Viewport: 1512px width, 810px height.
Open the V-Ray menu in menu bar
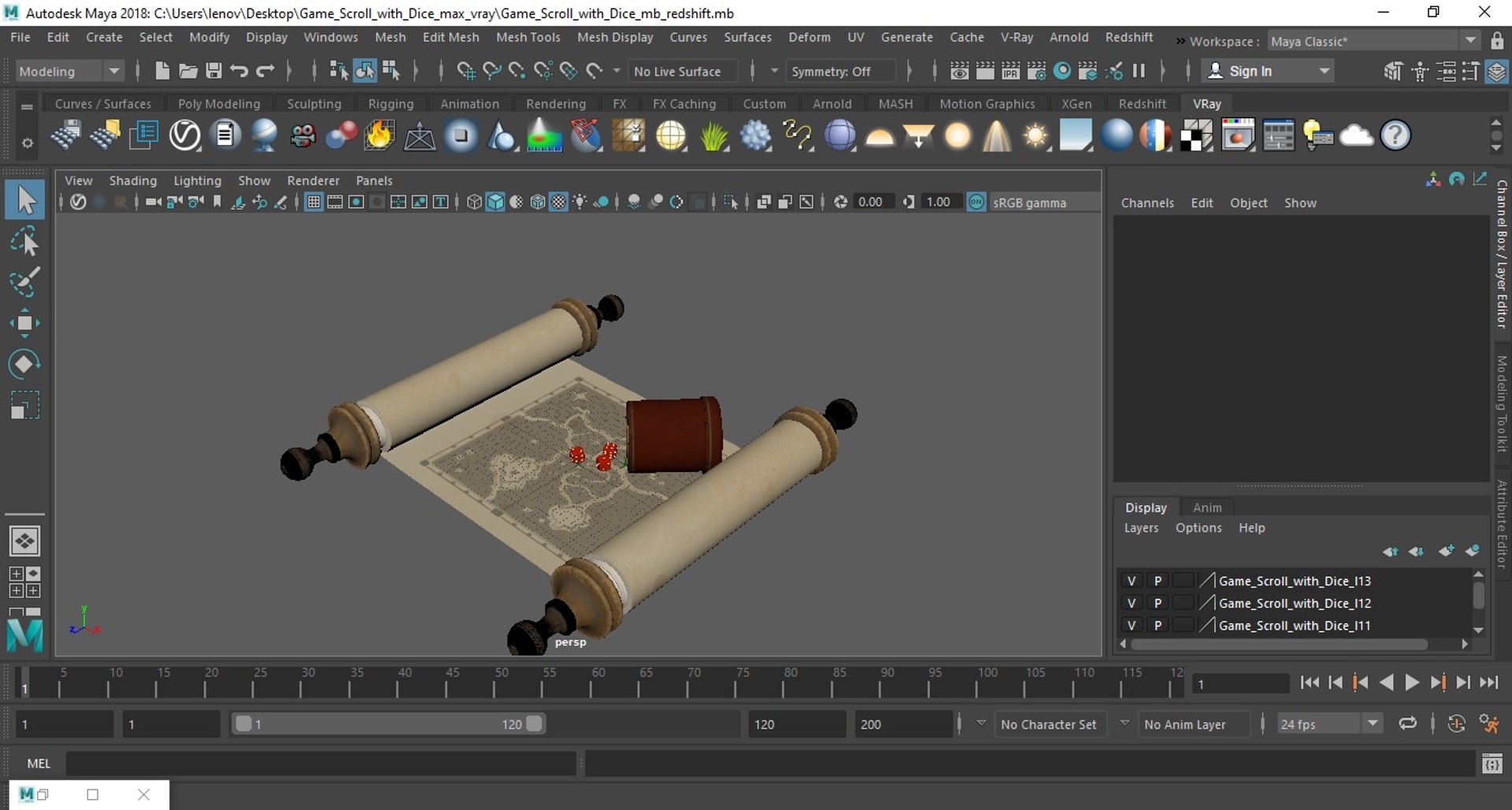tap(1017, 37)
